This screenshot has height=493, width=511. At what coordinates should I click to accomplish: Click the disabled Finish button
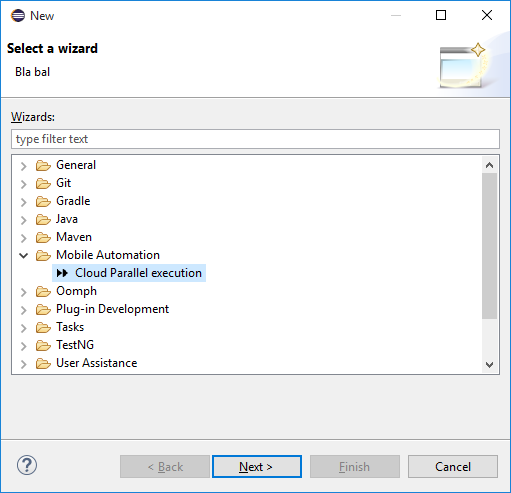(x=355, y=467)
